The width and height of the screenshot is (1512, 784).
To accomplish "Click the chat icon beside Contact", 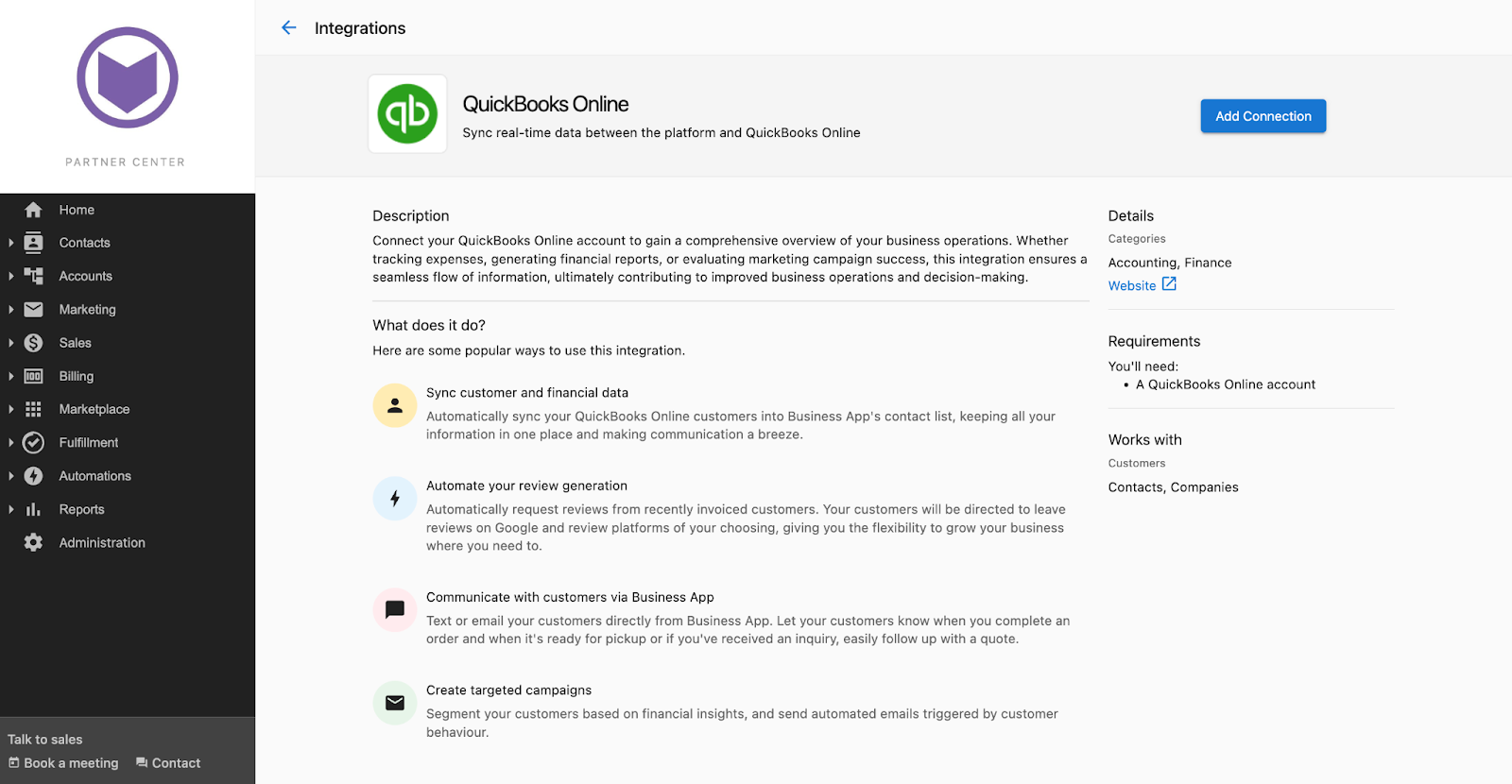I will coord(142,762).
